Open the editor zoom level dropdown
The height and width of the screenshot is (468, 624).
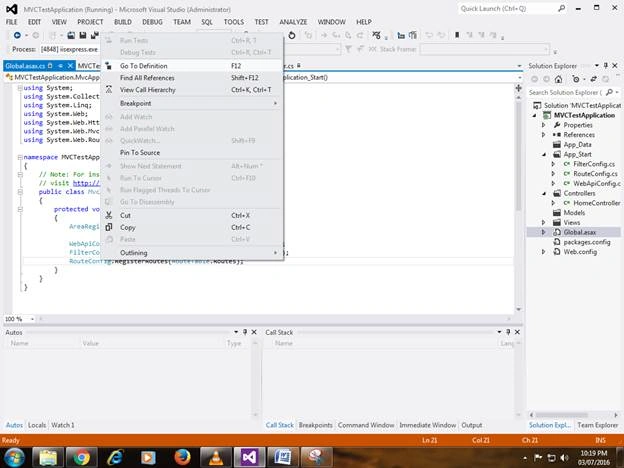pos(32,319)
